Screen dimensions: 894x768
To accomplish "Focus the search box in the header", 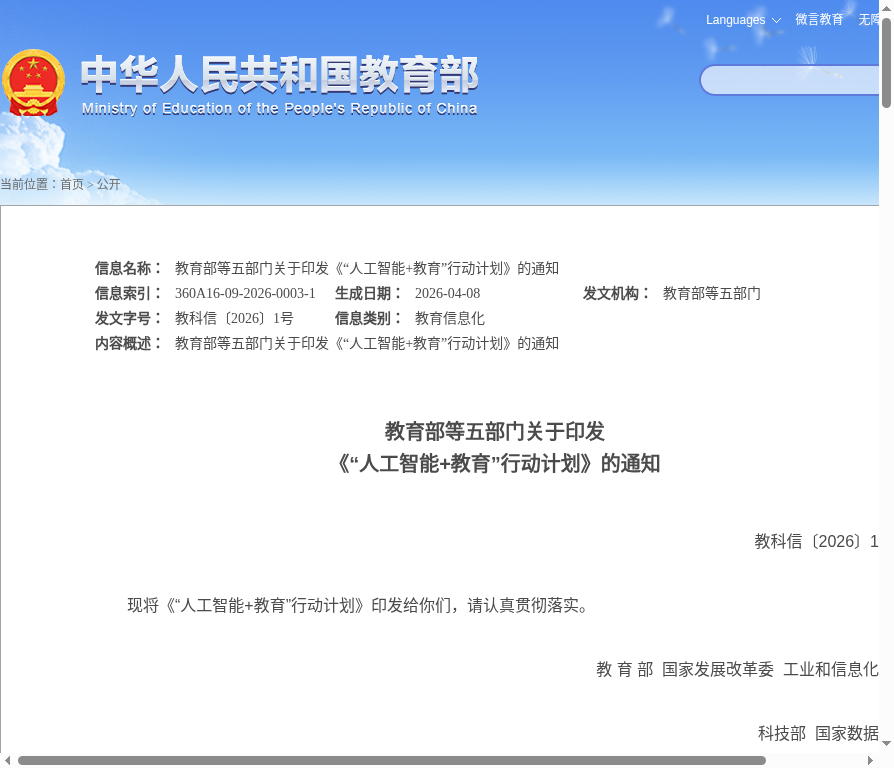I will pos(788,80).
